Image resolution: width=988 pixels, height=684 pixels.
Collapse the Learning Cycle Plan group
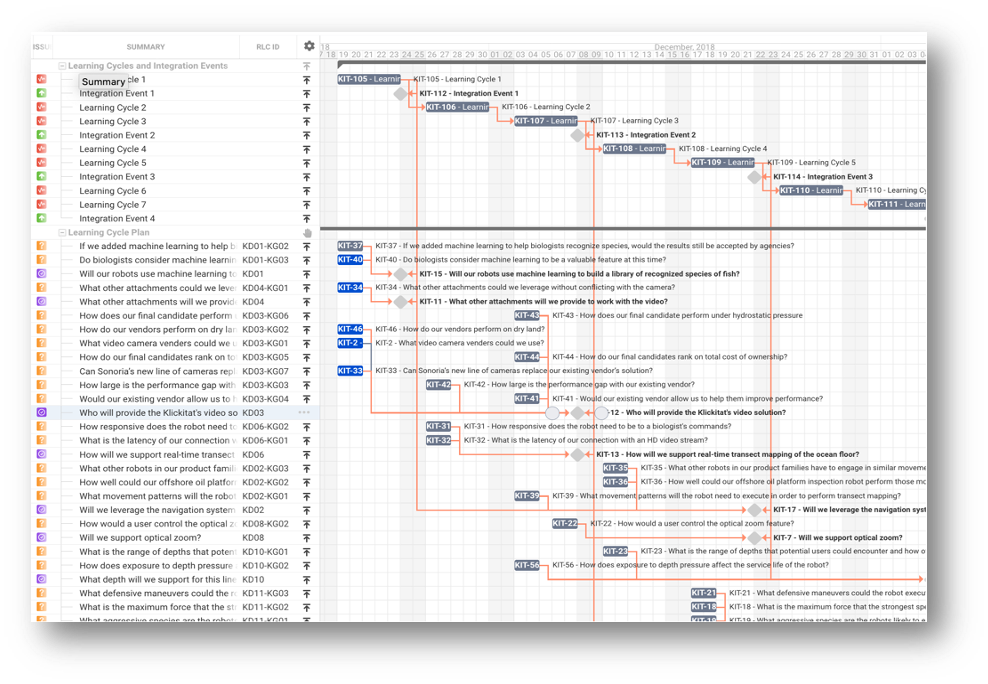[x=62, y=232]
